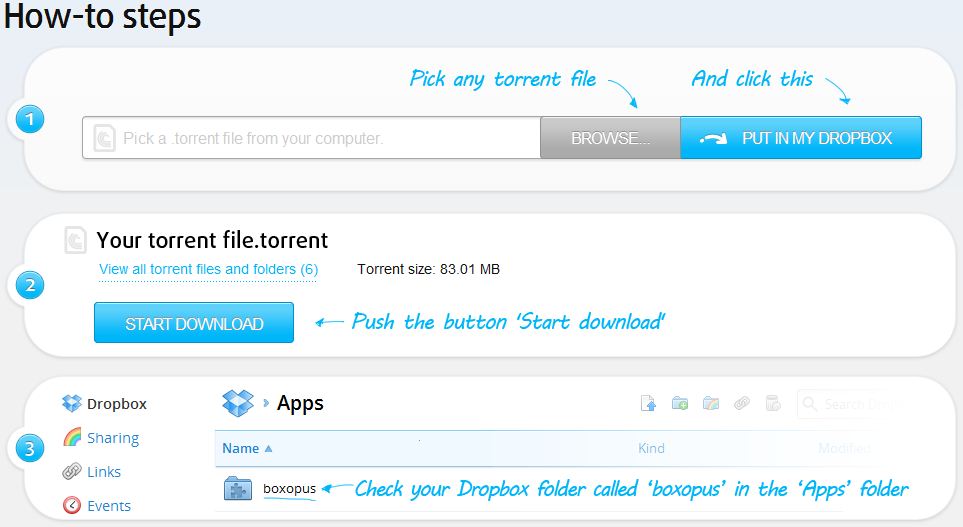
Task: Open Dropbox in the sidebar
Action: (x=117, y=404)
